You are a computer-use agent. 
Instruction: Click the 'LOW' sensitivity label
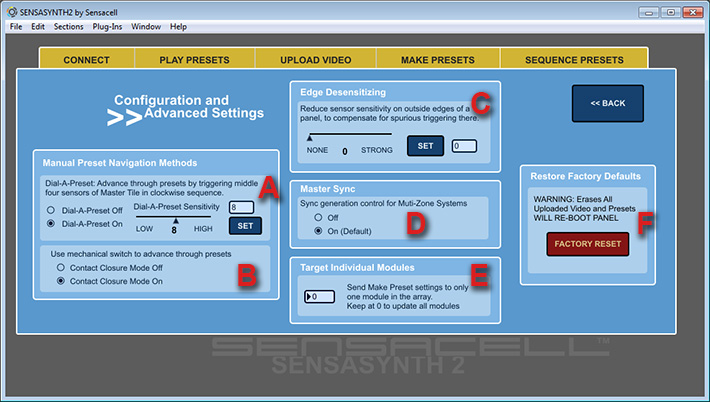click(144, 229)
